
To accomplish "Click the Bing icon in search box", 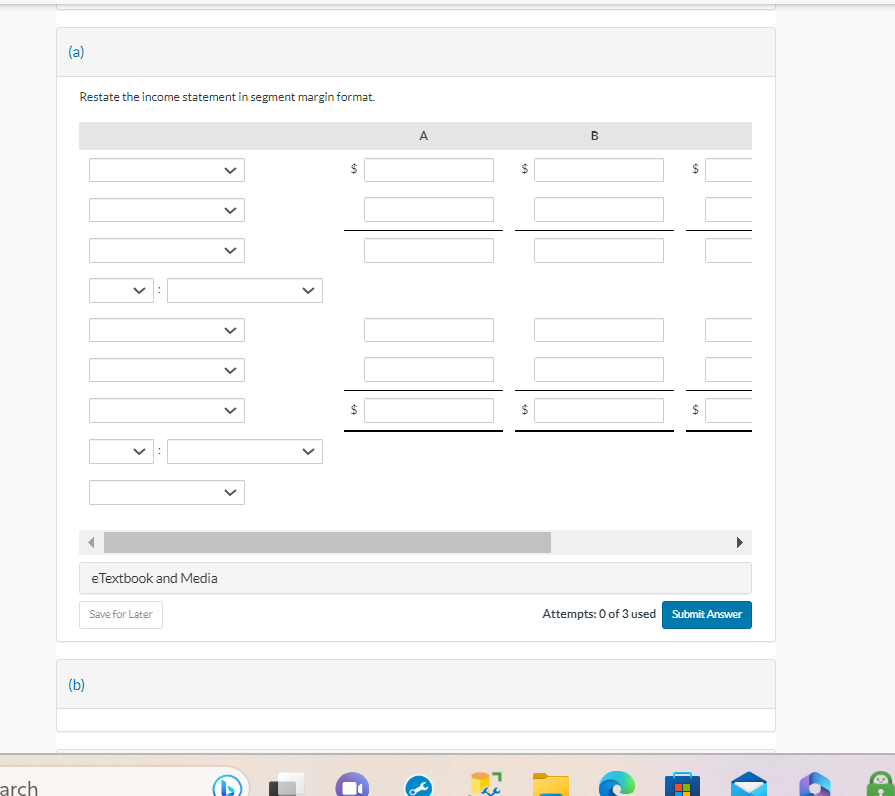I will (x=227, y=786).
